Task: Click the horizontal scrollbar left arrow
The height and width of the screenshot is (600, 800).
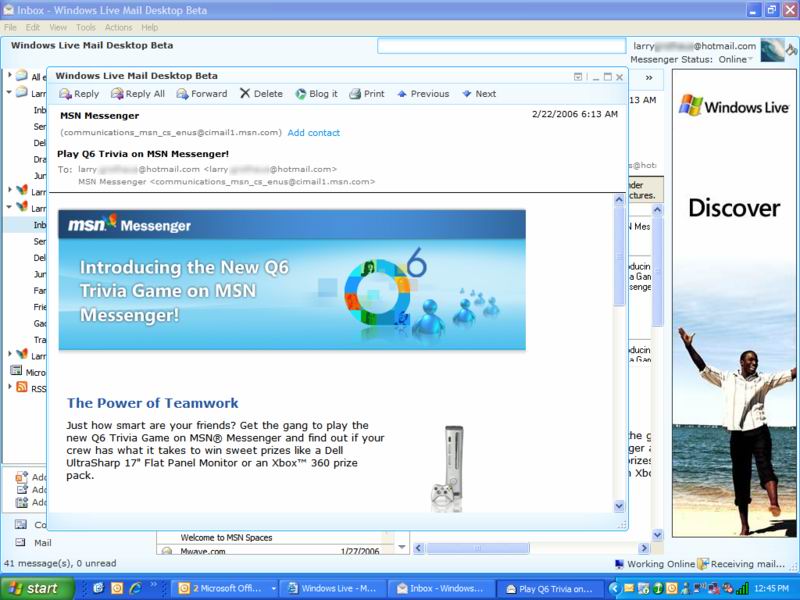Action: [419, 548]
